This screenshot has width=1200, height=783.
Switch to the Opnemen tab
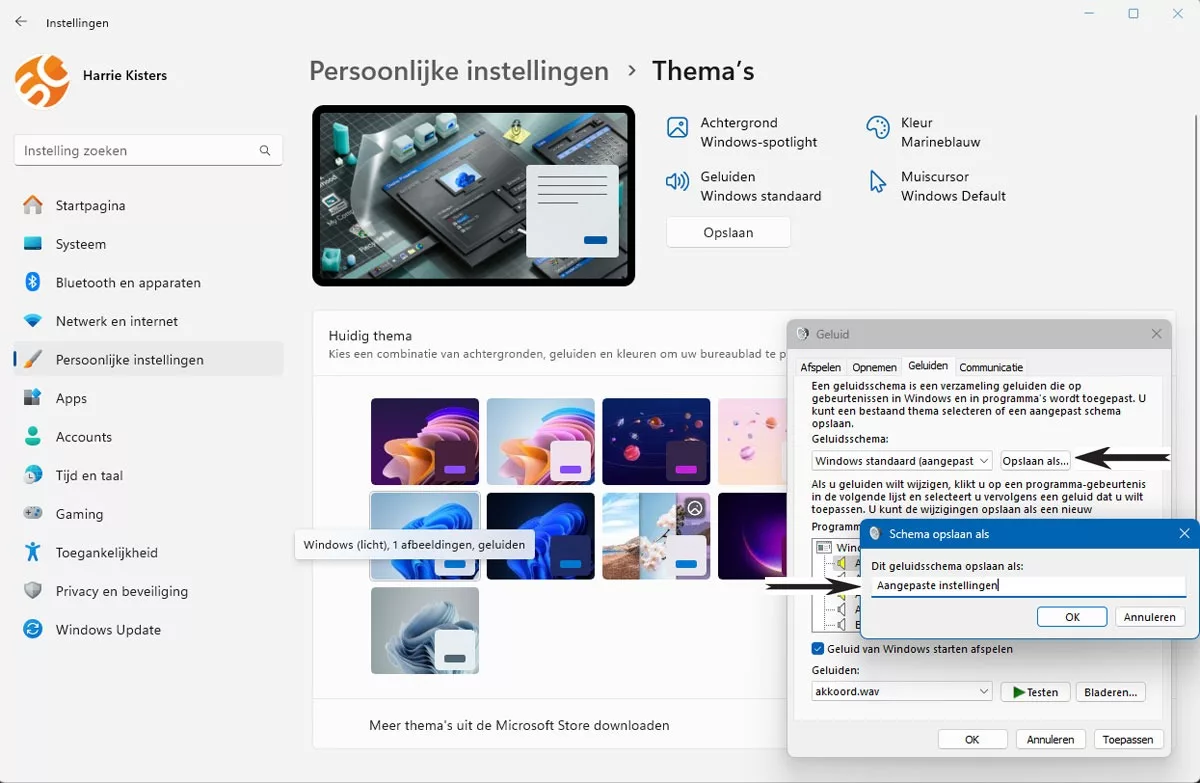[874, 367]
